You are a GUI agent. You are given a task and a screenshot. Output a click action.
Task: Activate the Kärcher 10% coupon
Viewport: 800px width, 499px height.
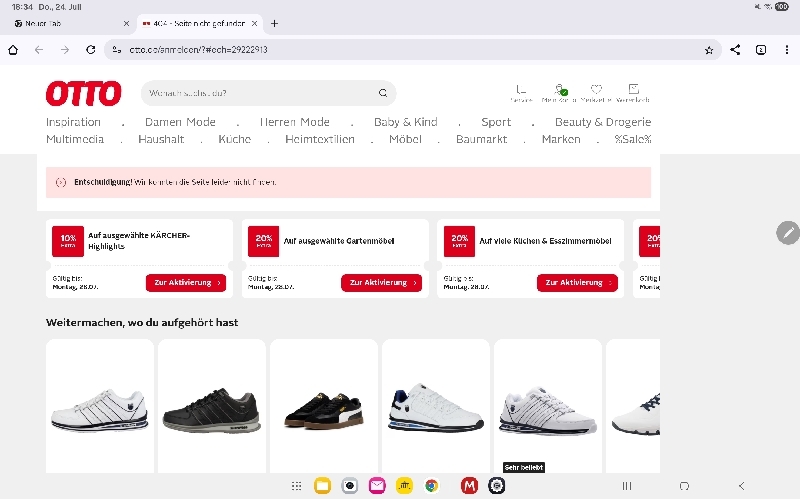(185, 283)
